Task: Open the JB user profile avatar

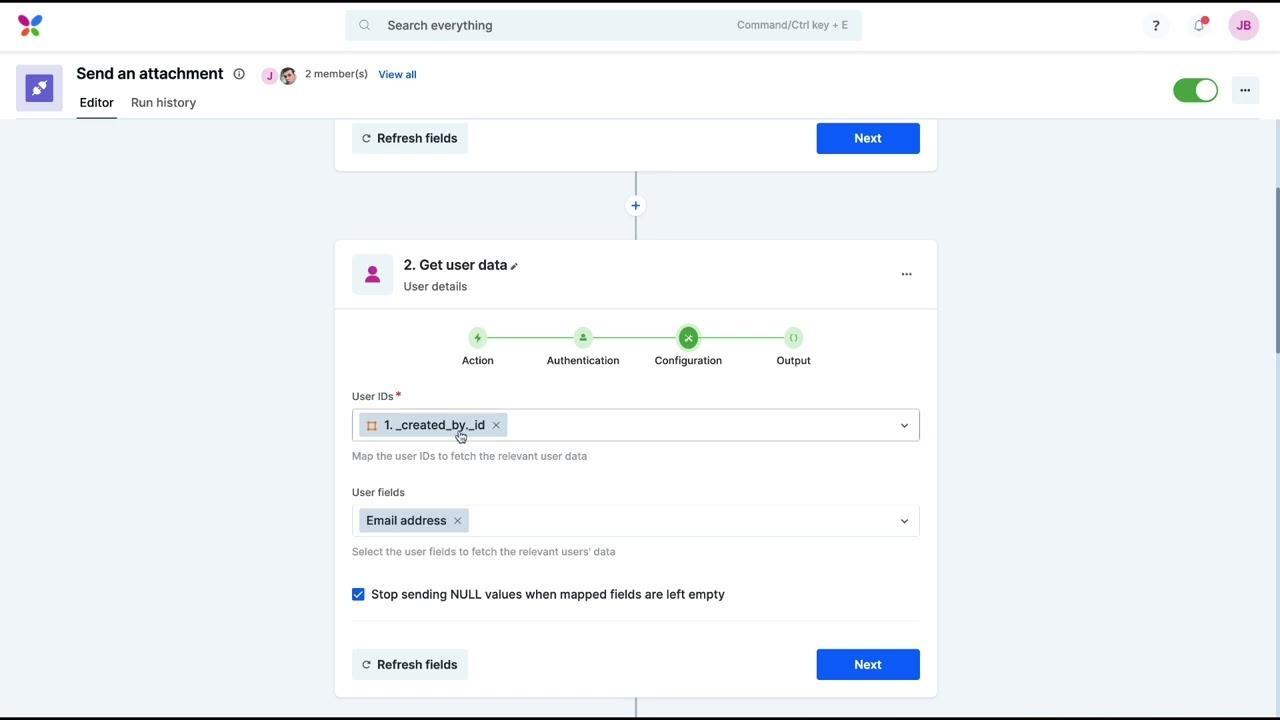Action: (x=1243, y=26)
